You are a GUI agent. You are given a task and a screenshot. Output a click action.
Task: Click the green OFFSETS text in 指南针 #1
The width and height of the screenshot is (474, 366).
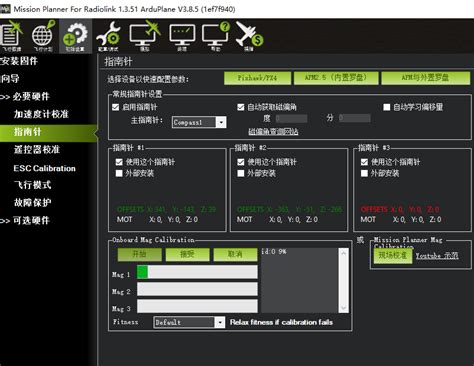tap(166, 209)
